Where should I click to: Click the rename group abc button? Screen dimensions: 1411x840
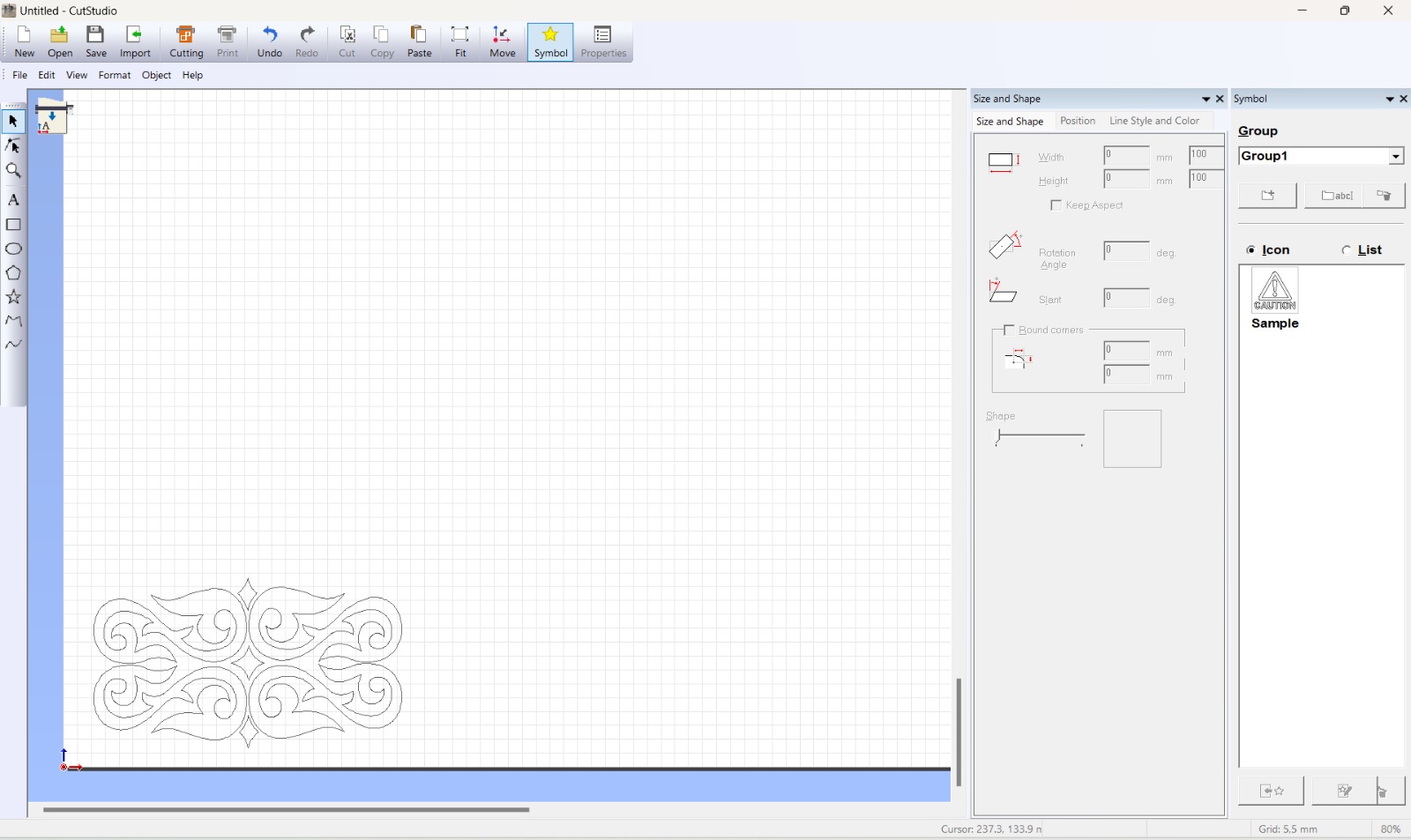(1334, 196)
